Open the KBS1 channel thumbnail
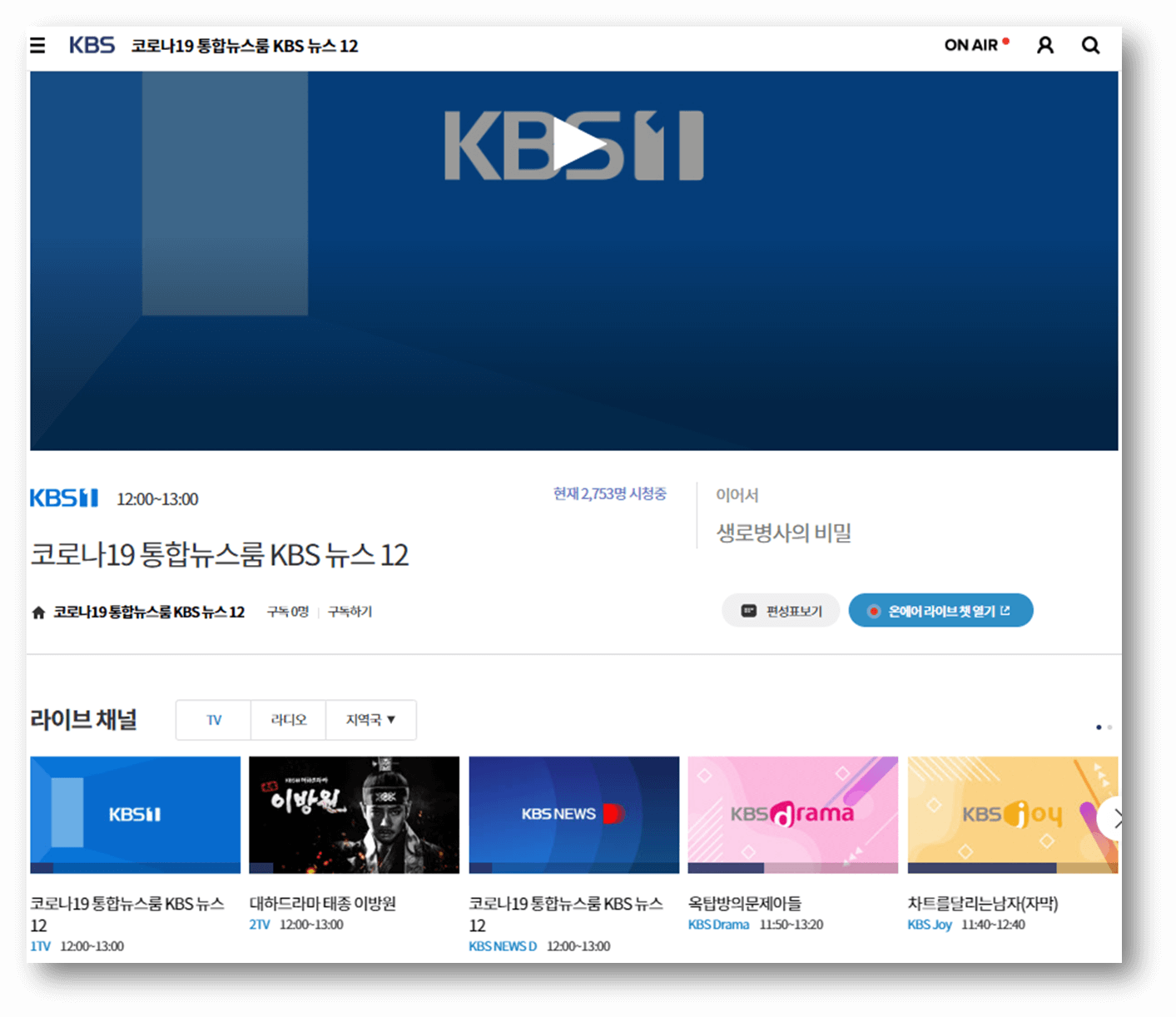The width and height of the screenshot is (1176, 1017). (x=135, y=815)
